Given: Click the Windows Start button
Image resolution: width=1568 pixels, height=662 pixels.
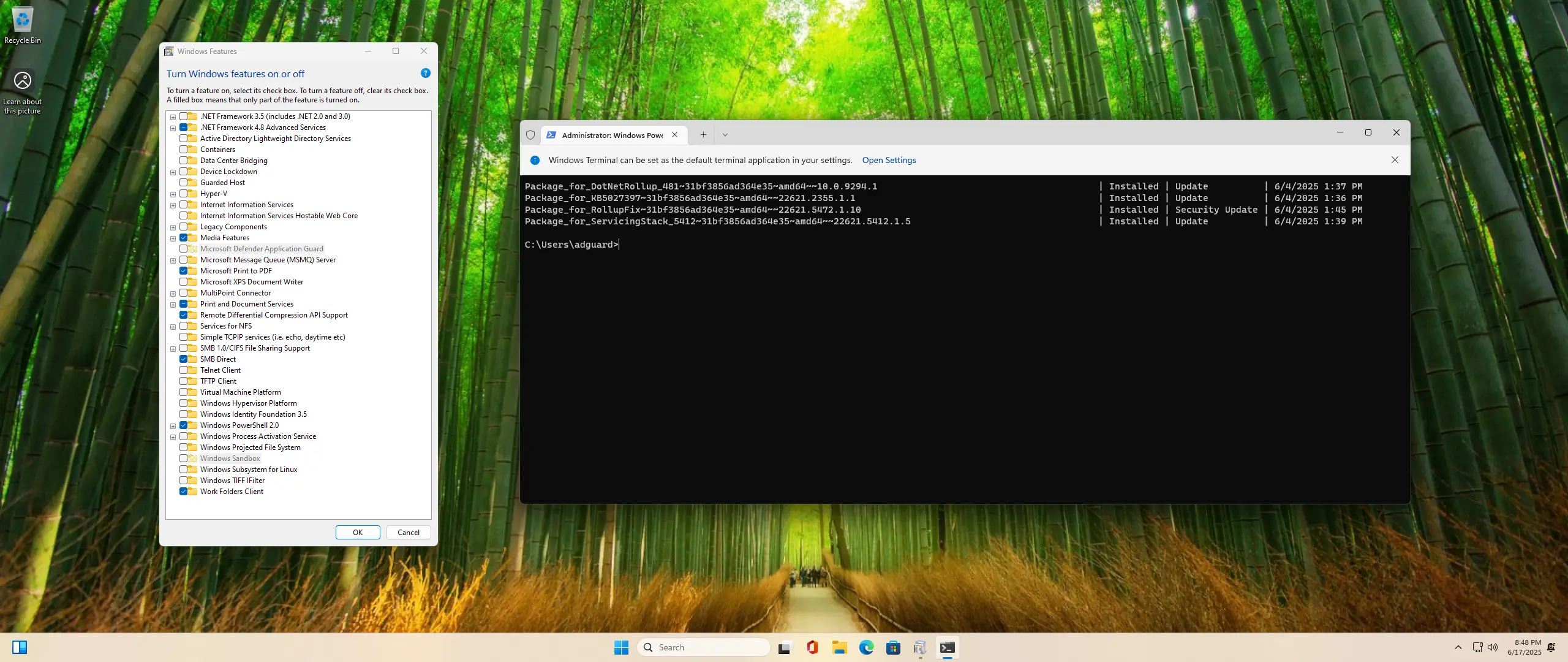Looking at the screenshot, I should point(621,647).
